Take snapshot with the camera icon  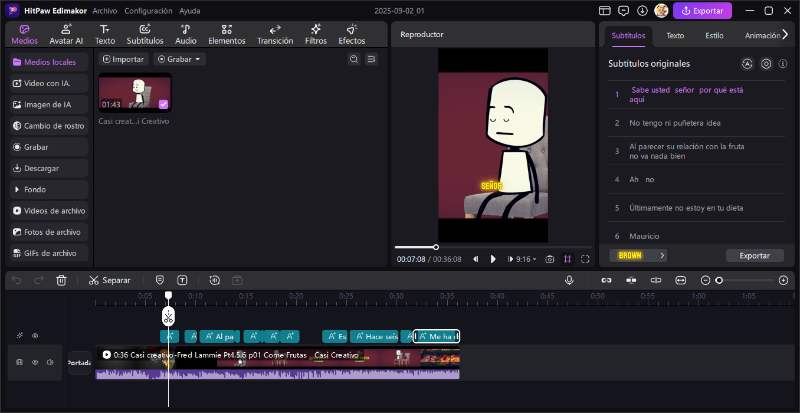coord(549,259)
